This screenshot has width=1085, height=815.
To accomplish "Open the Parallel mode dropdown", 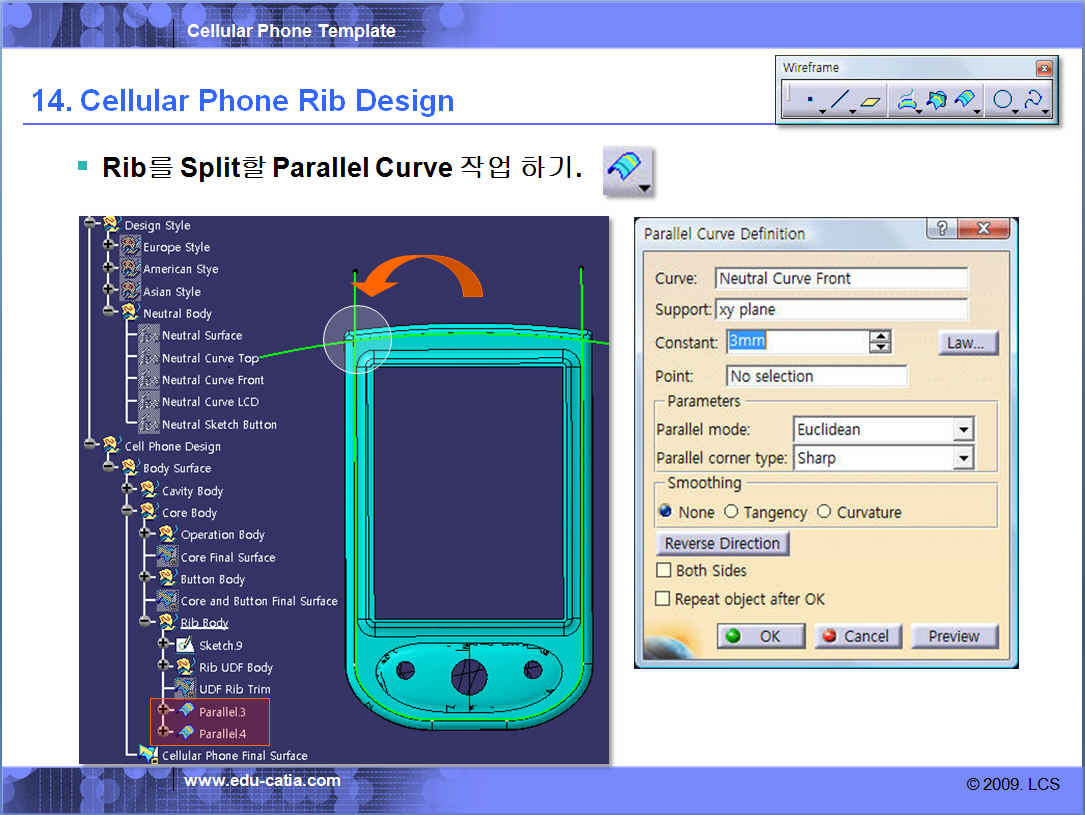I will (x=962, y=430).
